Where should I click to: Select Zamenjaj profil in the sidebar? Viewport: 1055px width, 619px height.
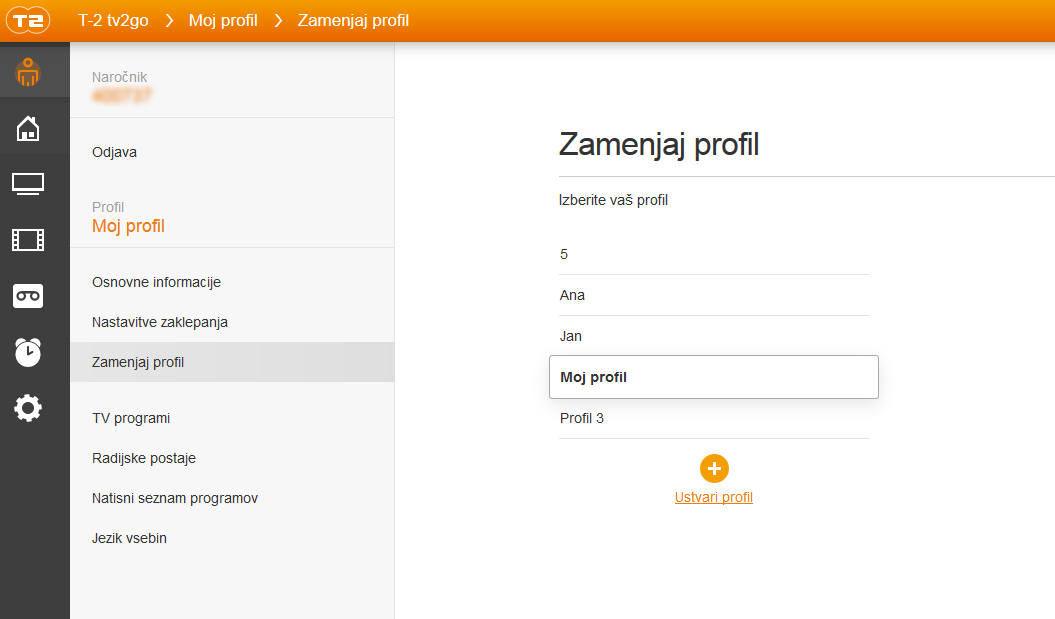138,362
